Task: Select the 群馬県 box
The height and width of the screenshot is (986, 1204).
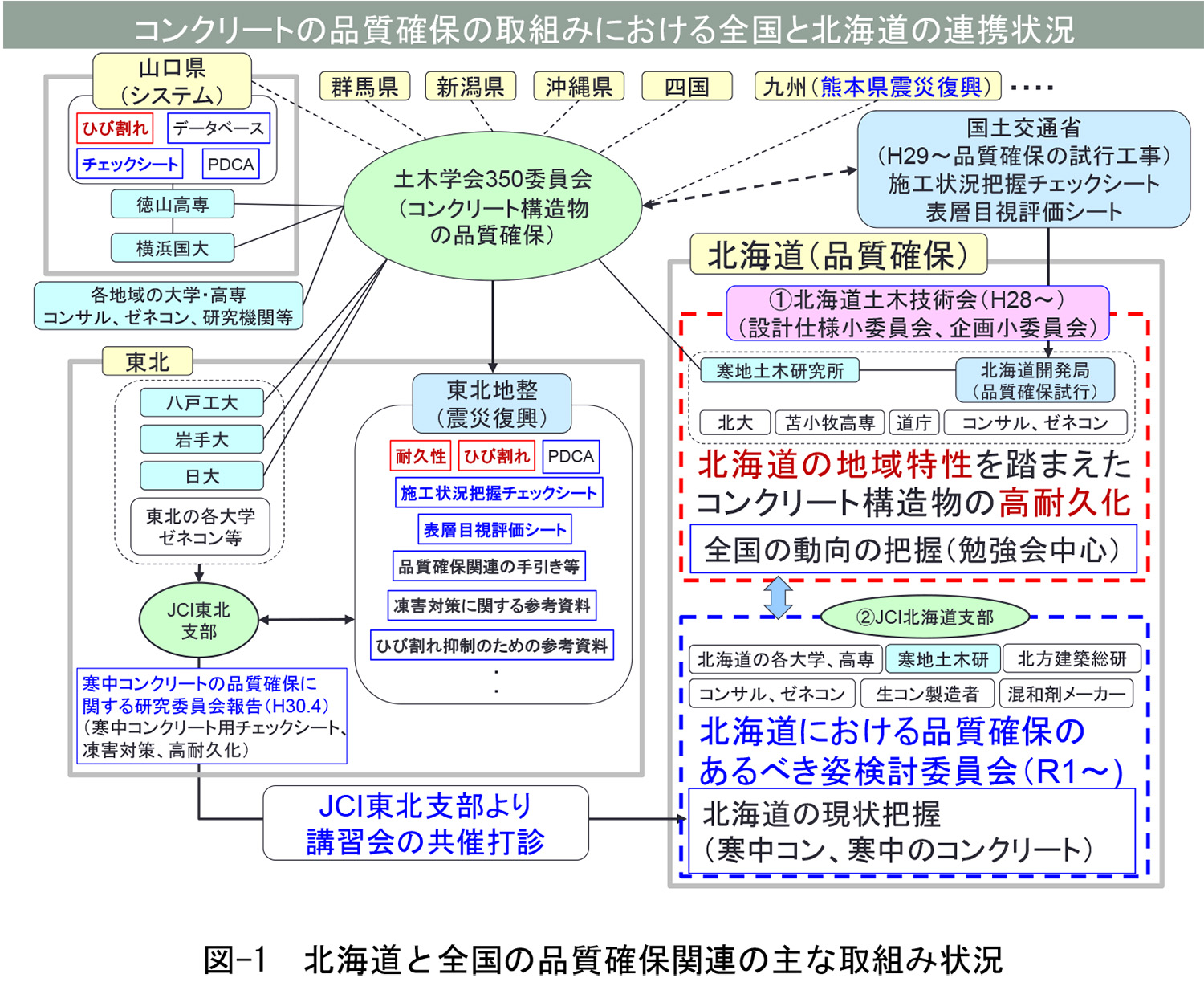Action: click(x=365, y=86)
